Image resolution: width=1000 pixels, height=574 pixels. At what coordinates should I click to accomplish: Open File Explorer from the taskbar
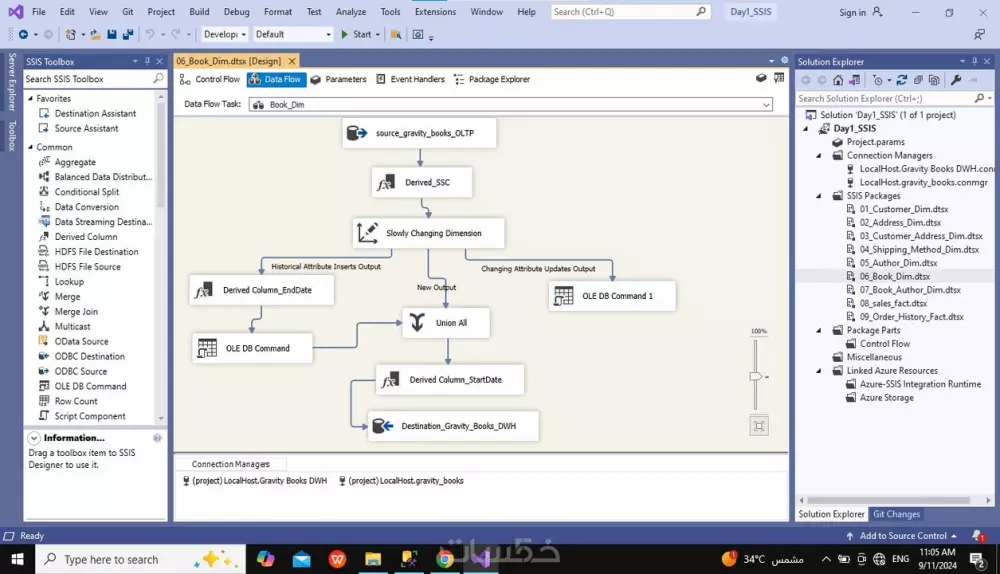click(x=373, y=559)
